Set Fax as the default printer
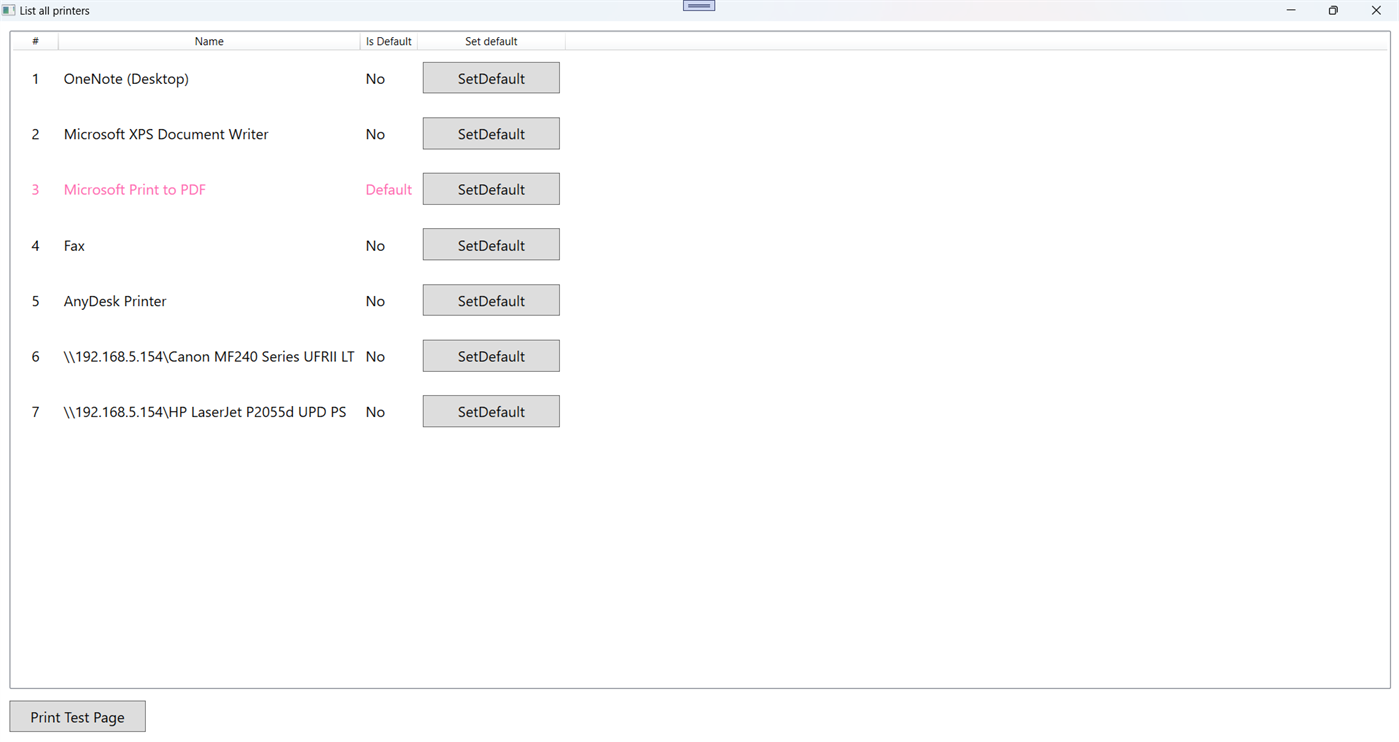1399x742 pixels. (490, 244)
